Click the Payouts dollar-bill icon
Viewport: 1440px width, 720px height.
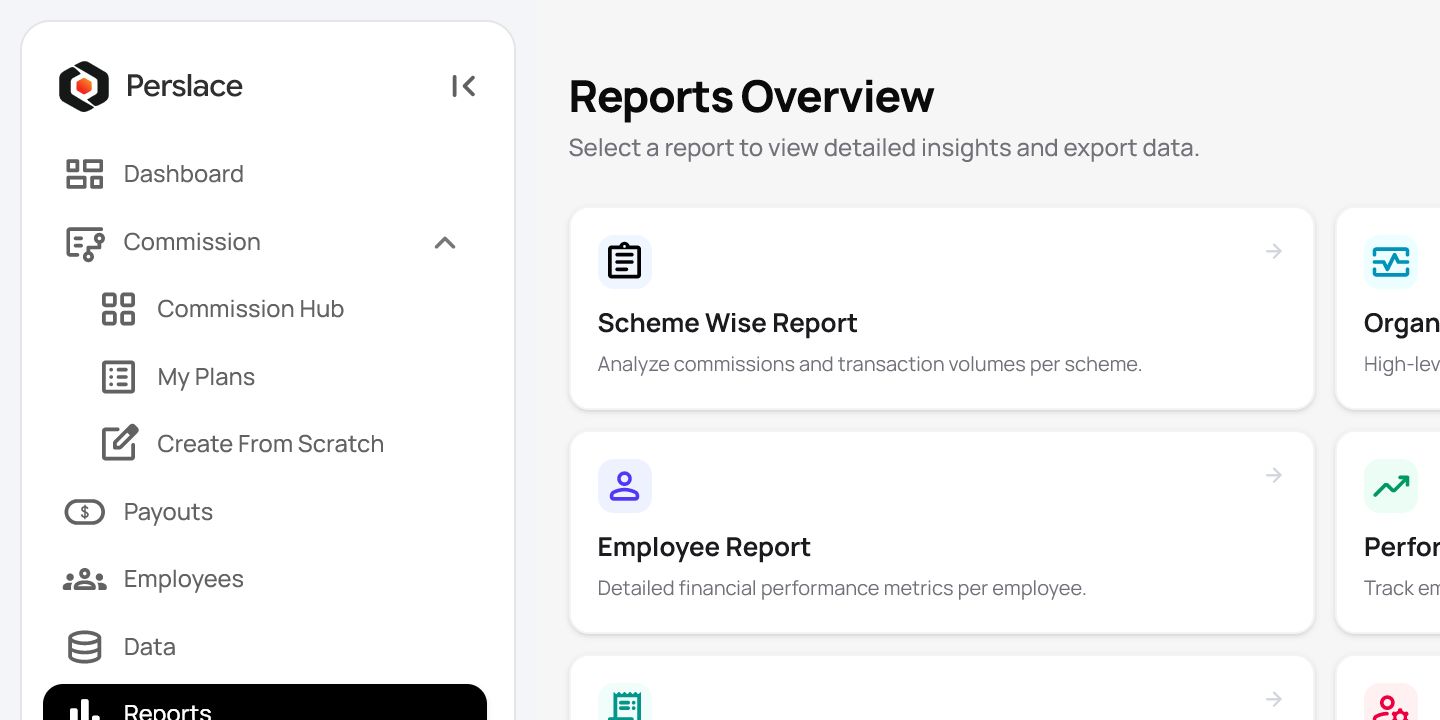click(85, 512)
